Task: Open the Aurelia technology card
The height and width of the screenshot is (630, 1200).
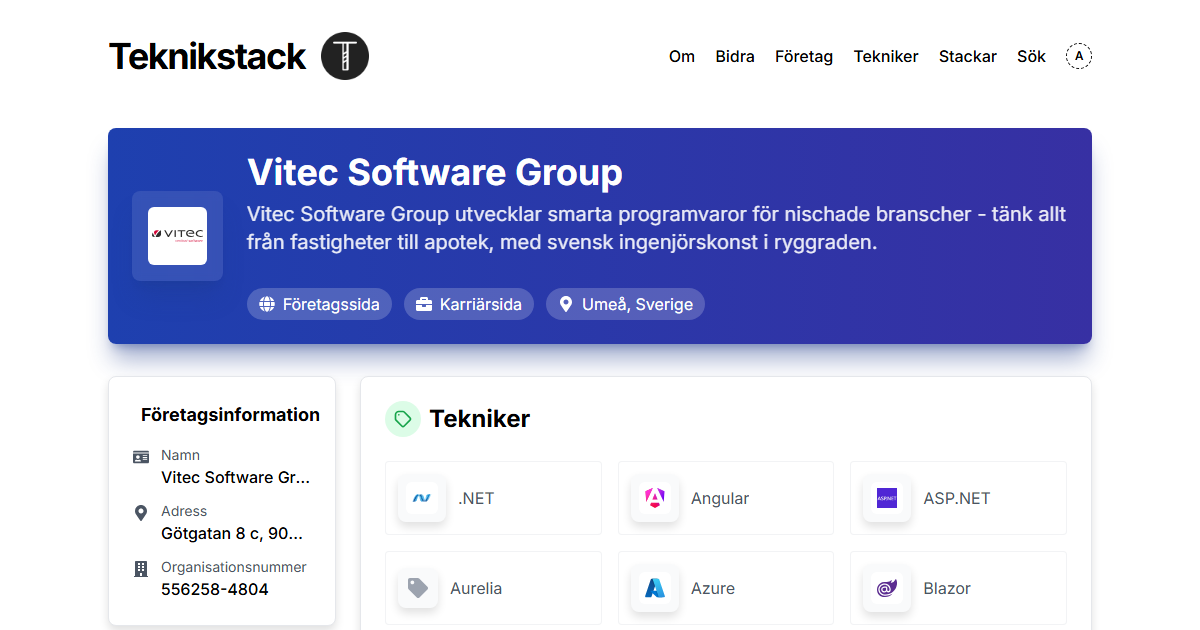Action: pyautogui.click(x=493, y=588)
